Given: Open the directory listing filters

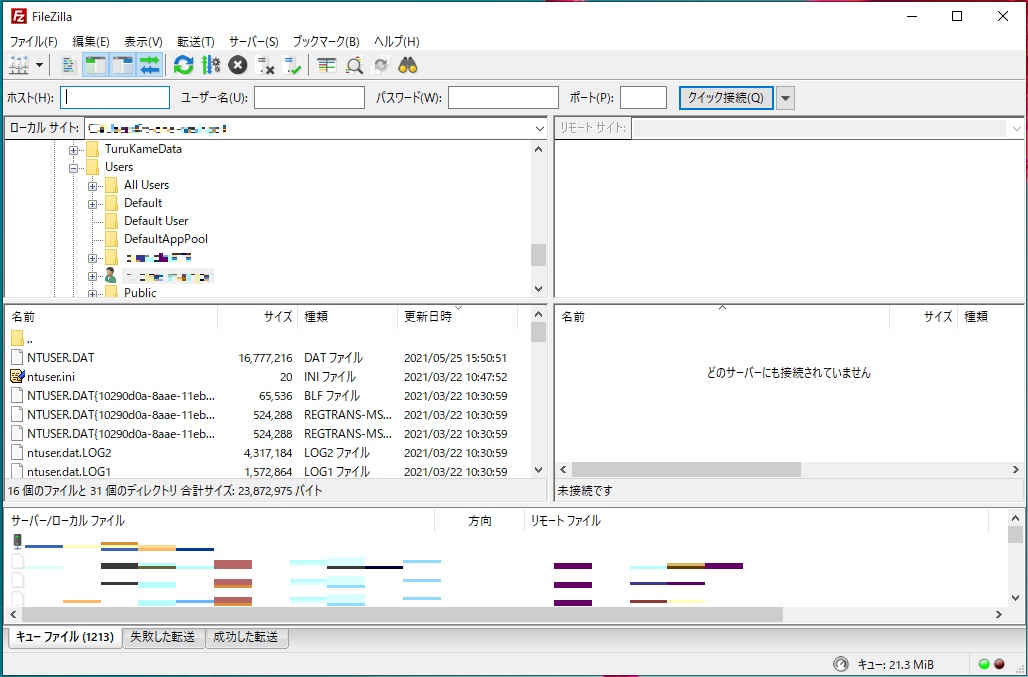Looking at the screenshot, I should pos(326,66).
